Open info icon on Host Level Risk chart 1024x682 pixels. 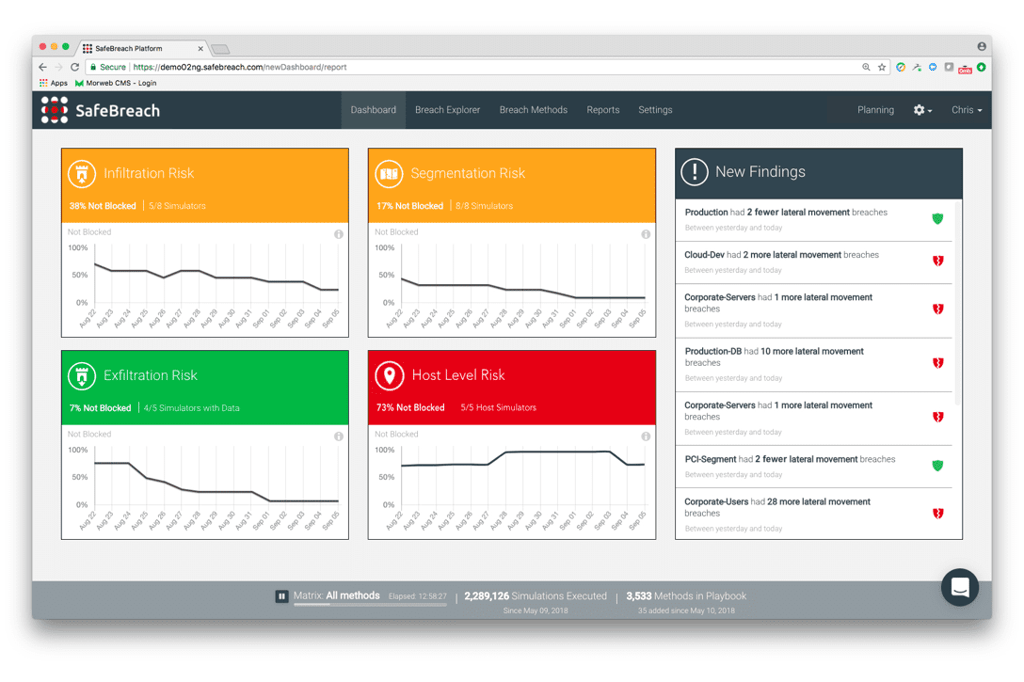645,436
